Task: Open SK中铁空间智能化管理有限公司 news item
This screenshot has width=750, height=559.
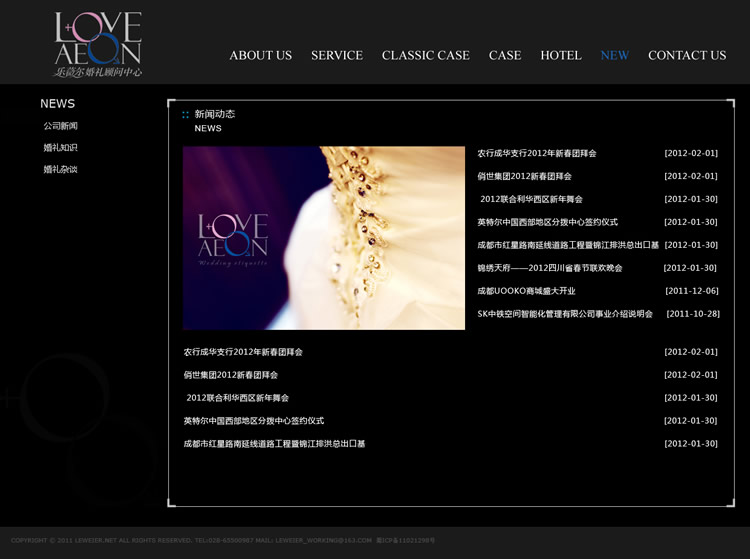Action: point(564,314)
